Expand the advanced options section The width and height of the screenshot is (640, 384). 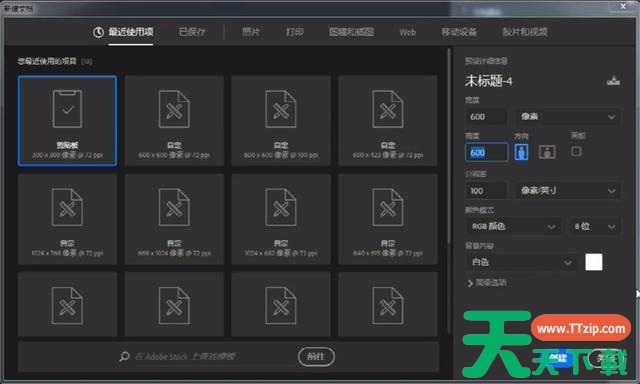coord(487,282)
